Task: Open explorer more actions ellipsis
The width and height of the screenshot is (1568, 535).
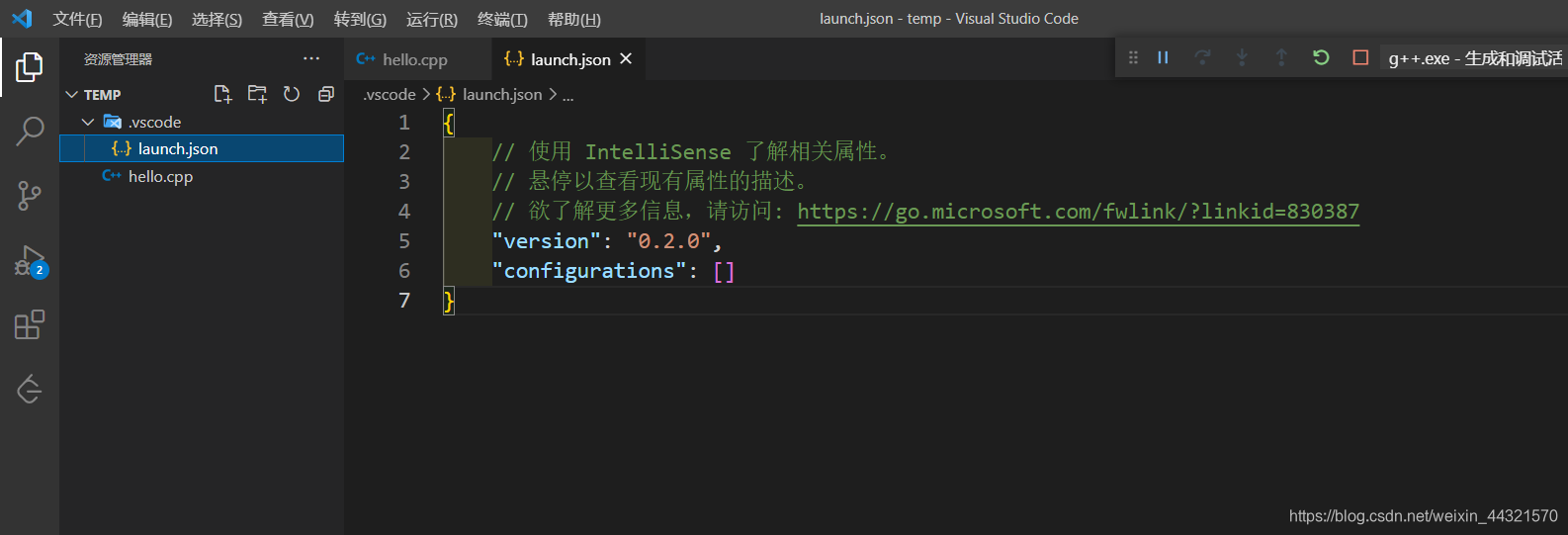Action: tap(311, 59)
